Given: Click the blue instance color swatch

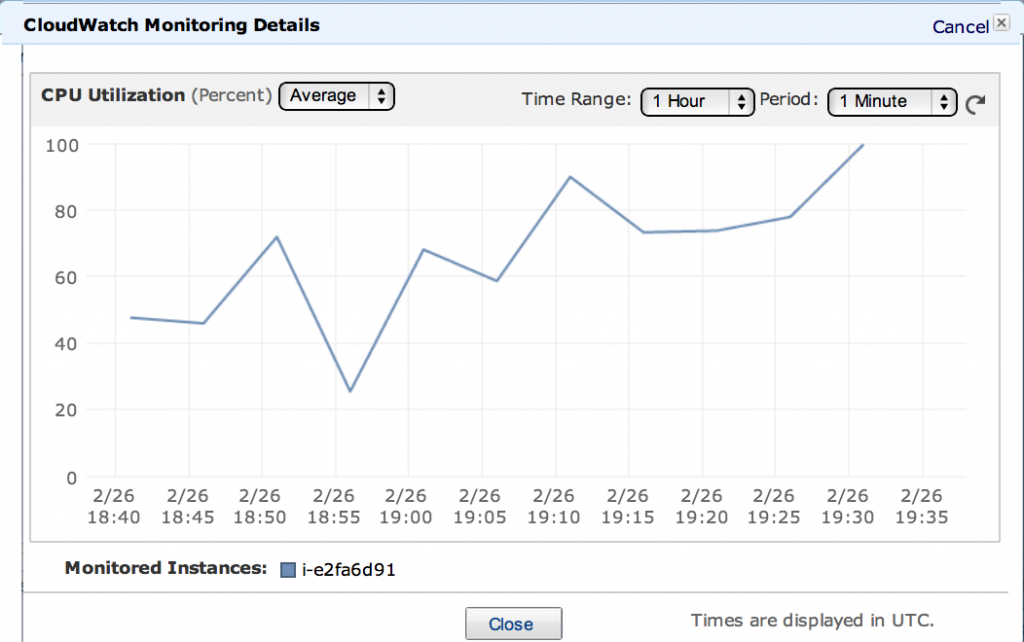Looking at the screenshot, I should coord(288,570).
